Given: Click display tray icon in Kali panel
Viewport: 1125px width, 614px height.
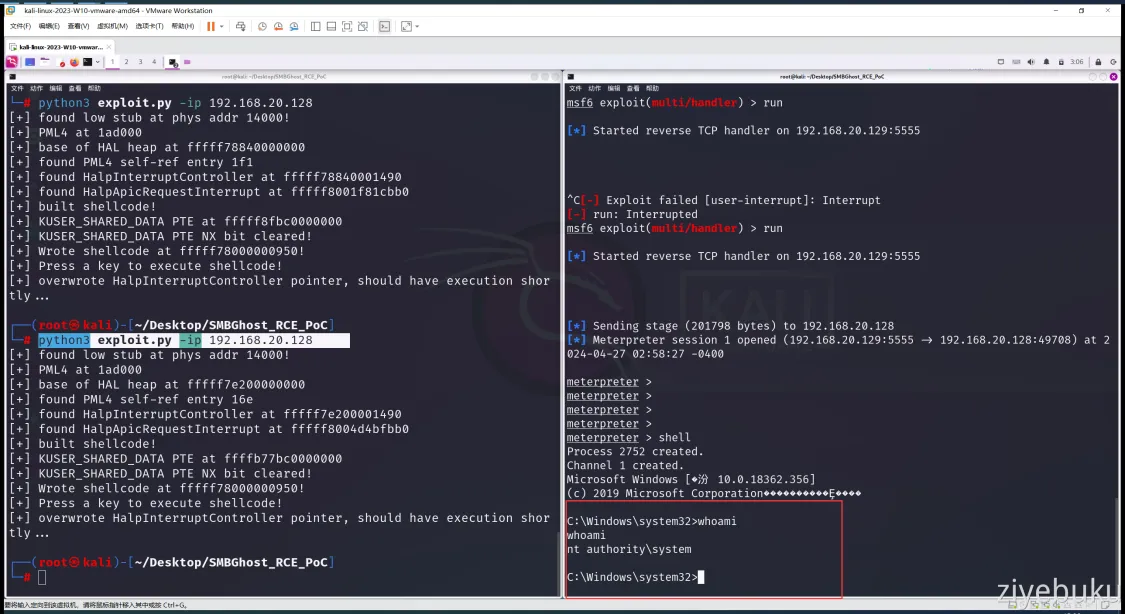Looking at the screenshot, I should click(x=1001, y=62).
